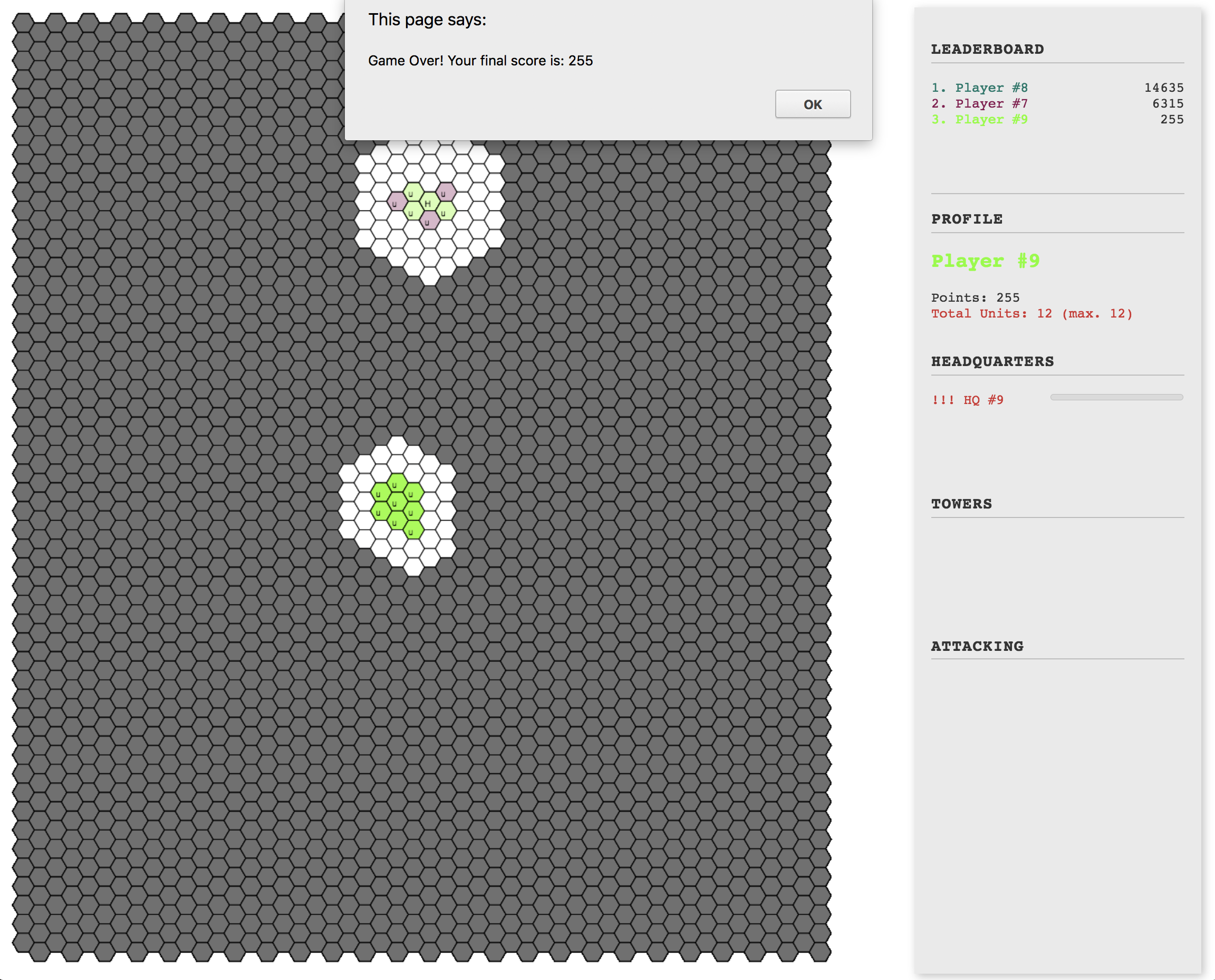Select pale green unit hex lower-right of headquarters
This screenshot has width=1215, height=980.
point(446,211)
